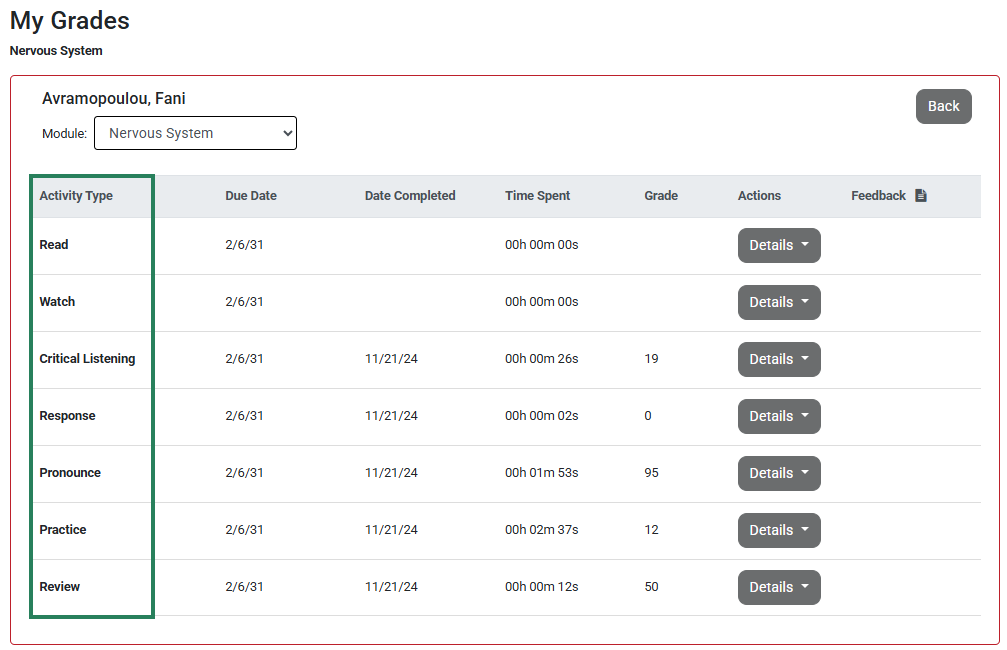Click the Back button
1007x650 pixels.
coord(942,106)
